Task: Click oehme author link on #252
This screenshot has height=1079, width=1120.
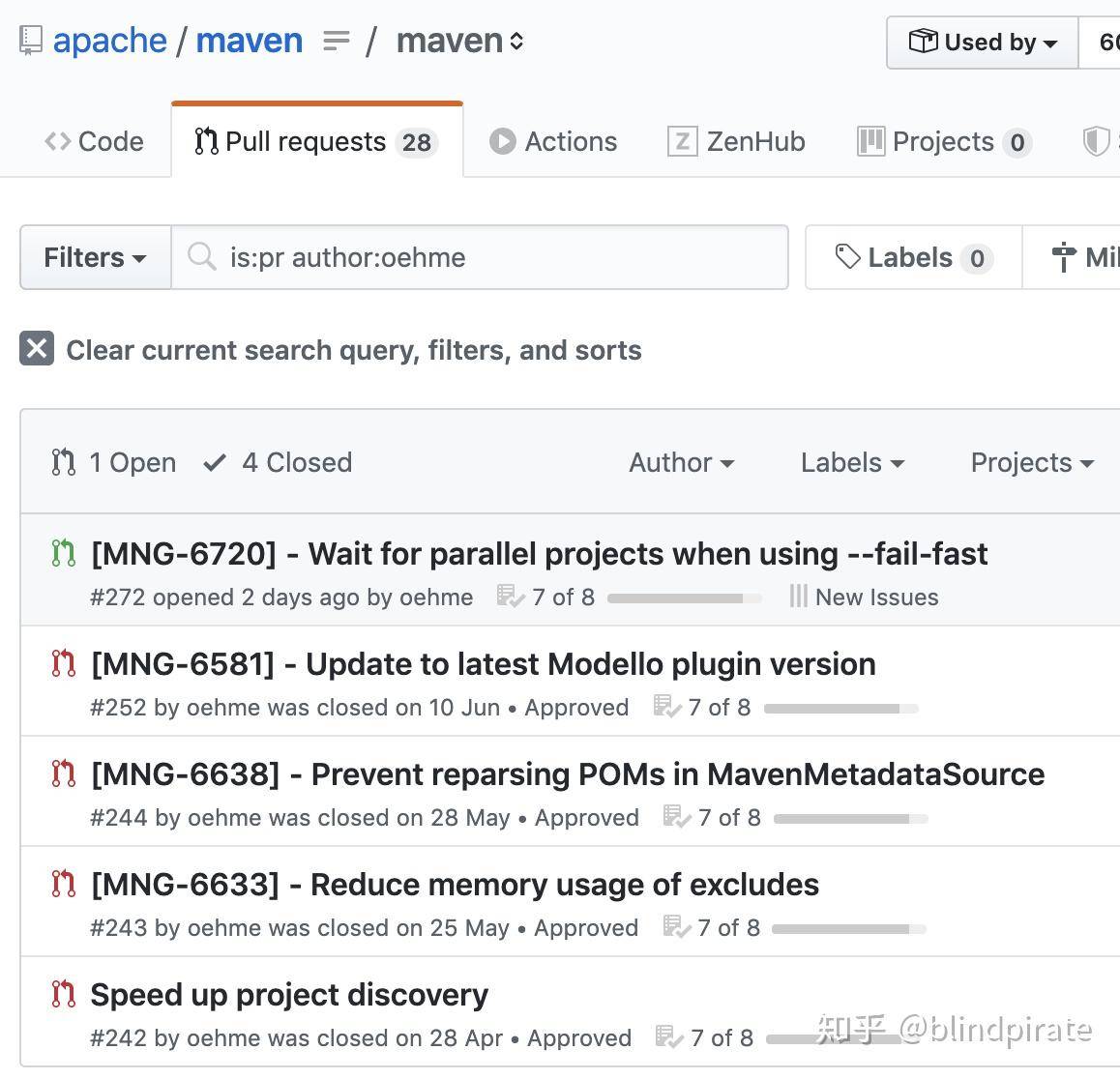Action: pos(223,708)
